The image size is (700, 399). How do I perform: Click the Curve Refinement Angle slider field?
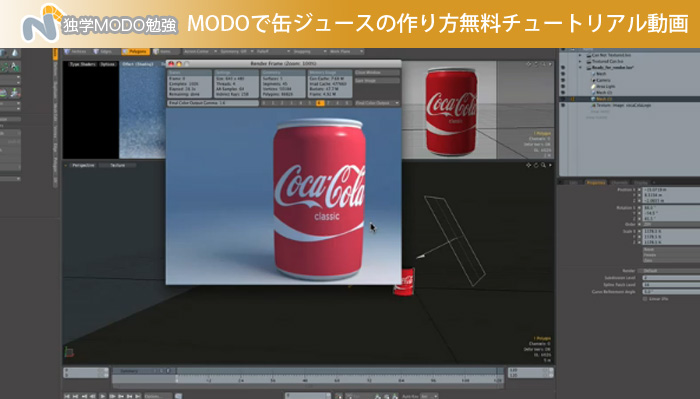pyautogui.click(x=671, y=292)
